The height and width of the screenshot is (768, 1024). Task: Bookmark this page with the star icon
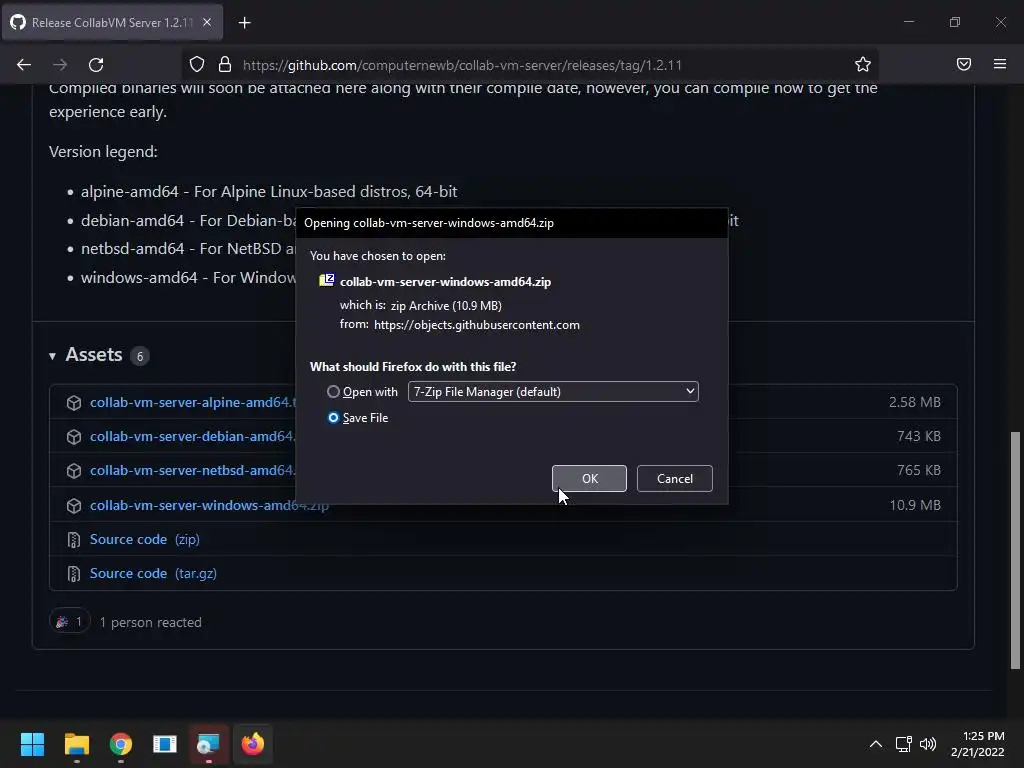click(863, 64)
